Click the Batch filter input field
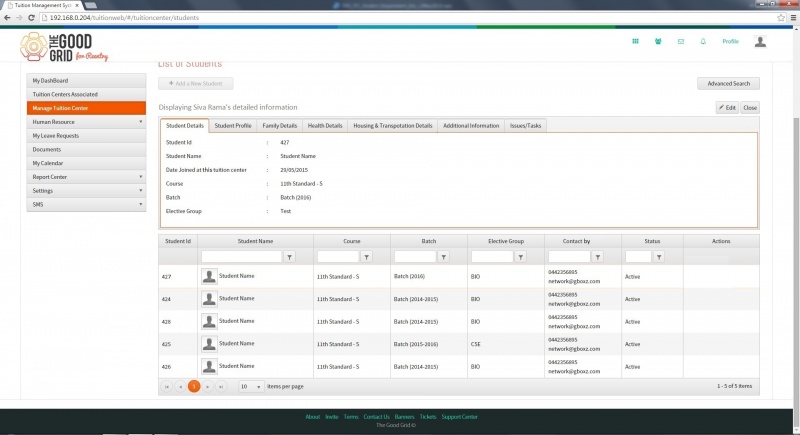The width and height of the screenshot is (800, 435). (x=415, y=257)
